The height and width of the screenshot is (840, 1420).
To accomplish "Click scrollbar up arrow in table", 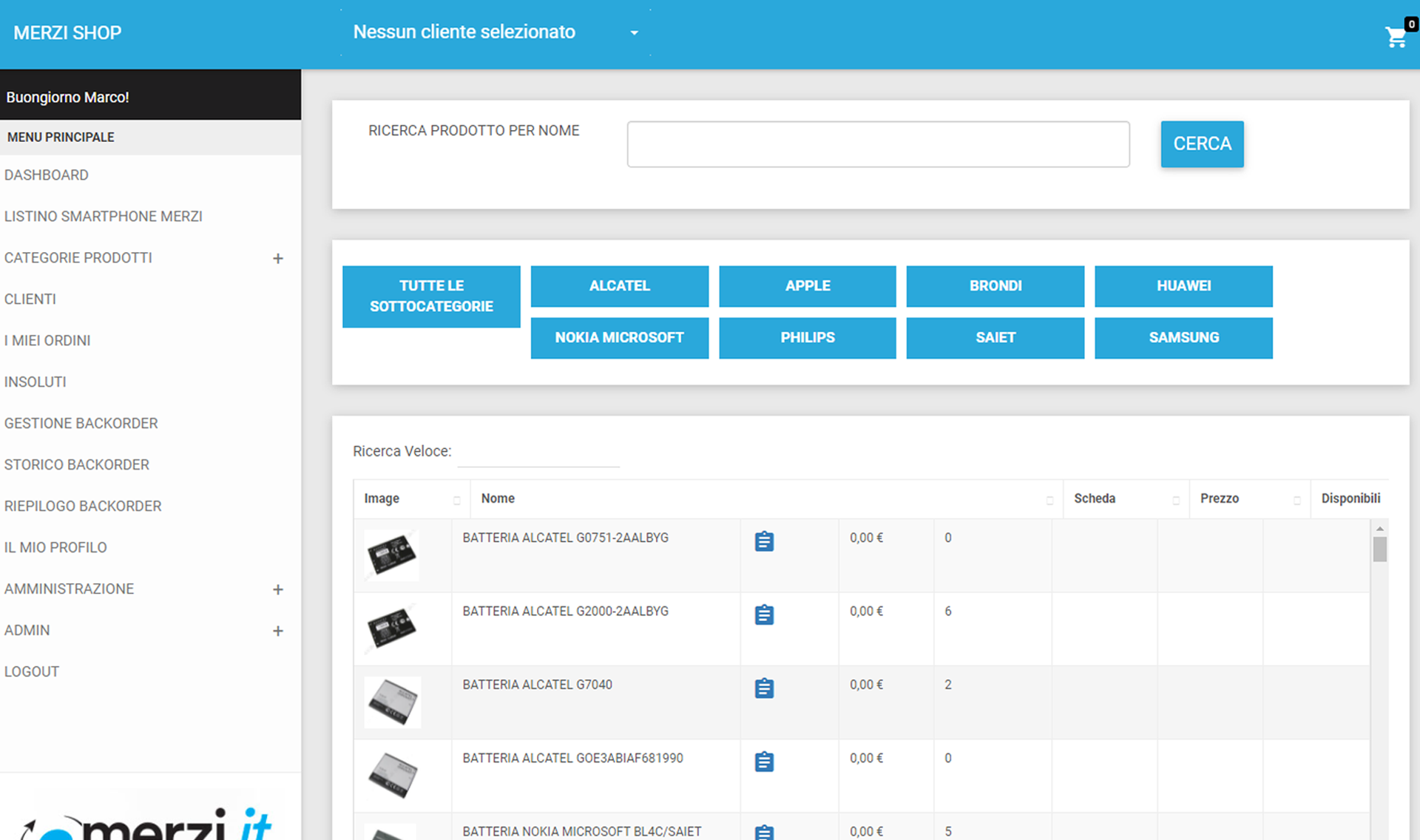I will [1379, 529].
